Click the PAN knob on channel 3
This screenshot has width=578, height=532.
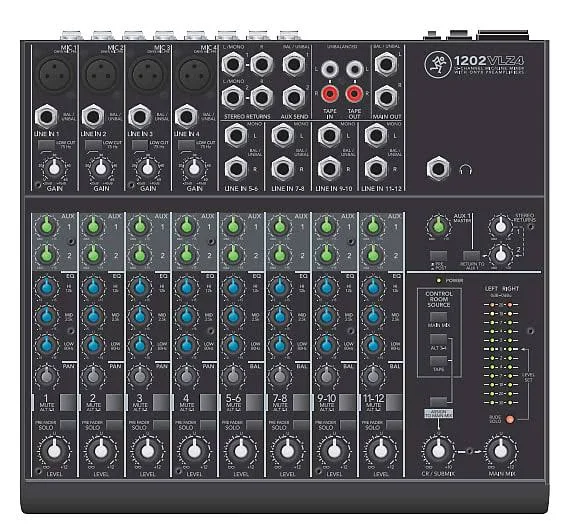140,377
